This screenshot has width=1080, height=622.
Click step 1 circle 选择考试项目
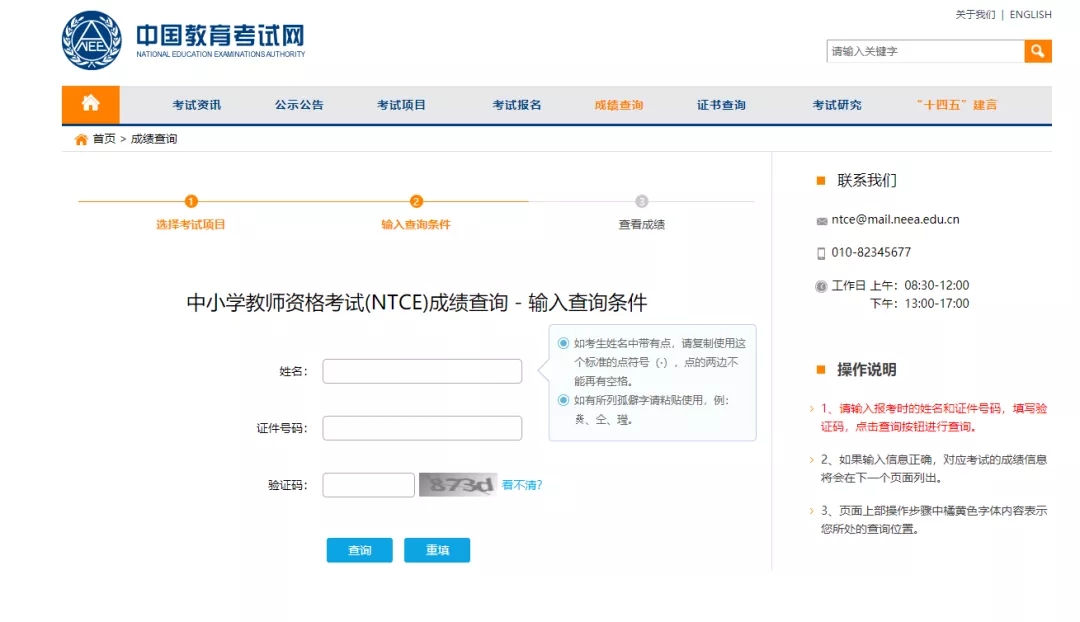coord(191,201)
